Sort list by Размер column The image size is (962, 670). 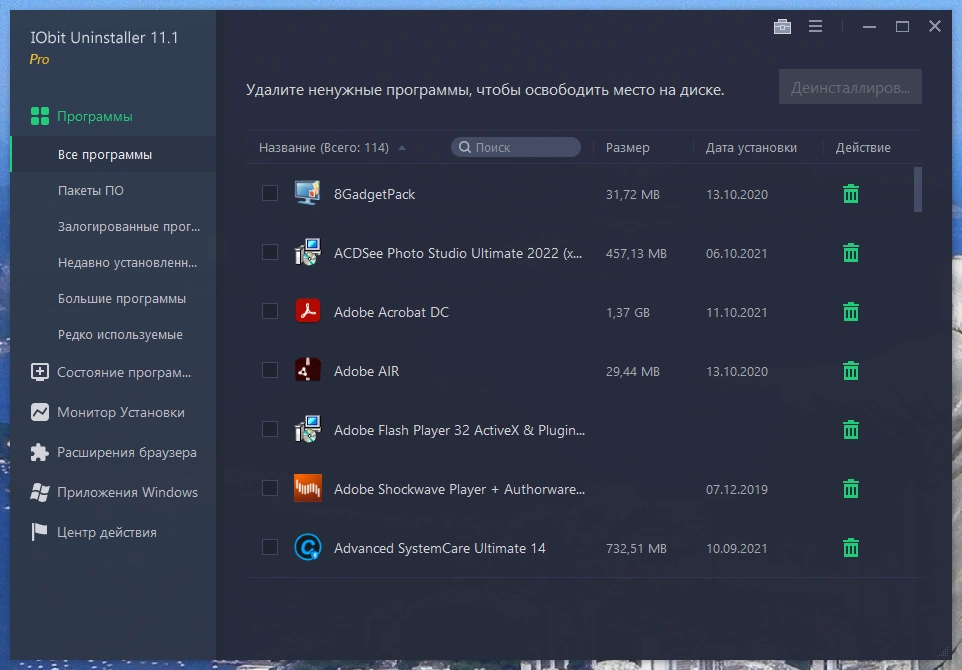pyautogui.click(x=628, y=147)
